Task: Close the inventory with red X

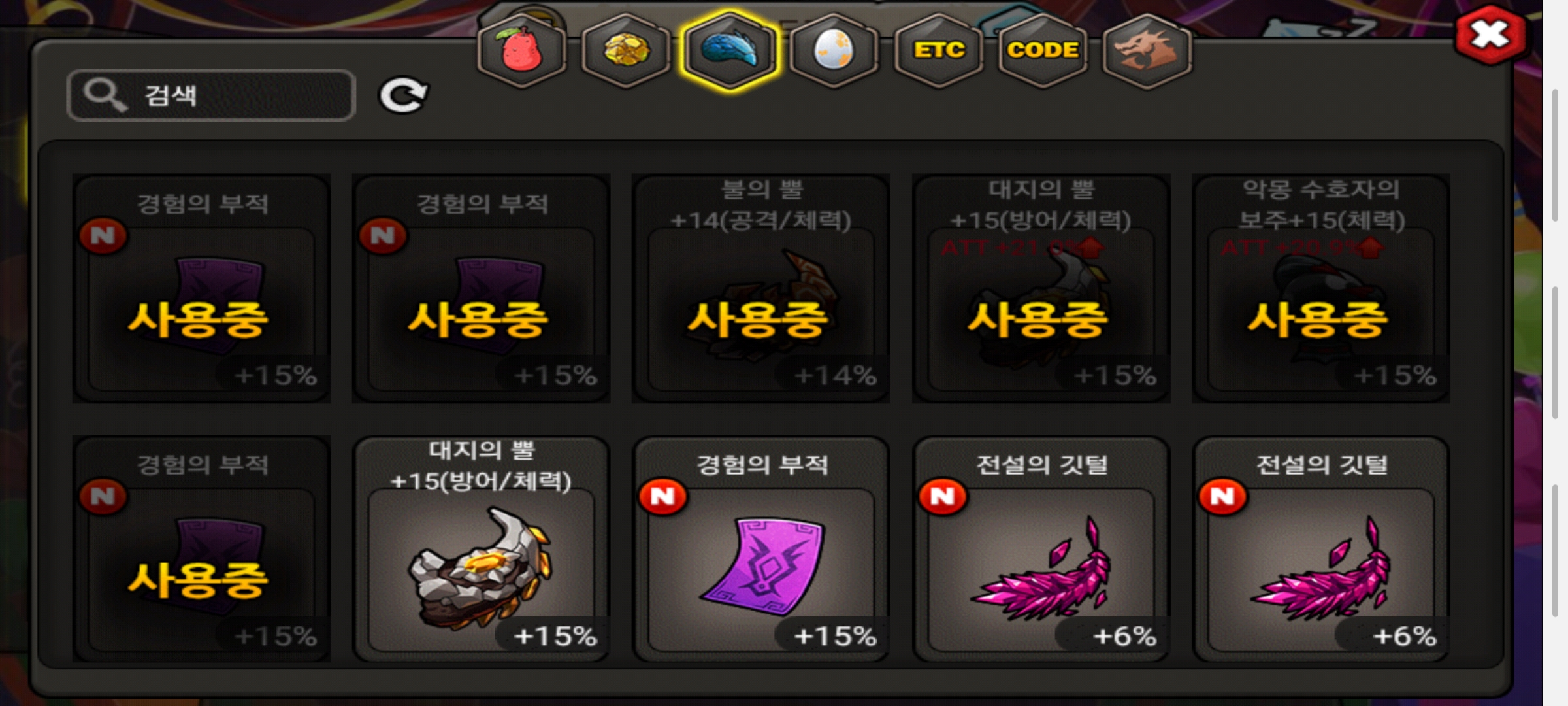Action: pos(1490,35)
